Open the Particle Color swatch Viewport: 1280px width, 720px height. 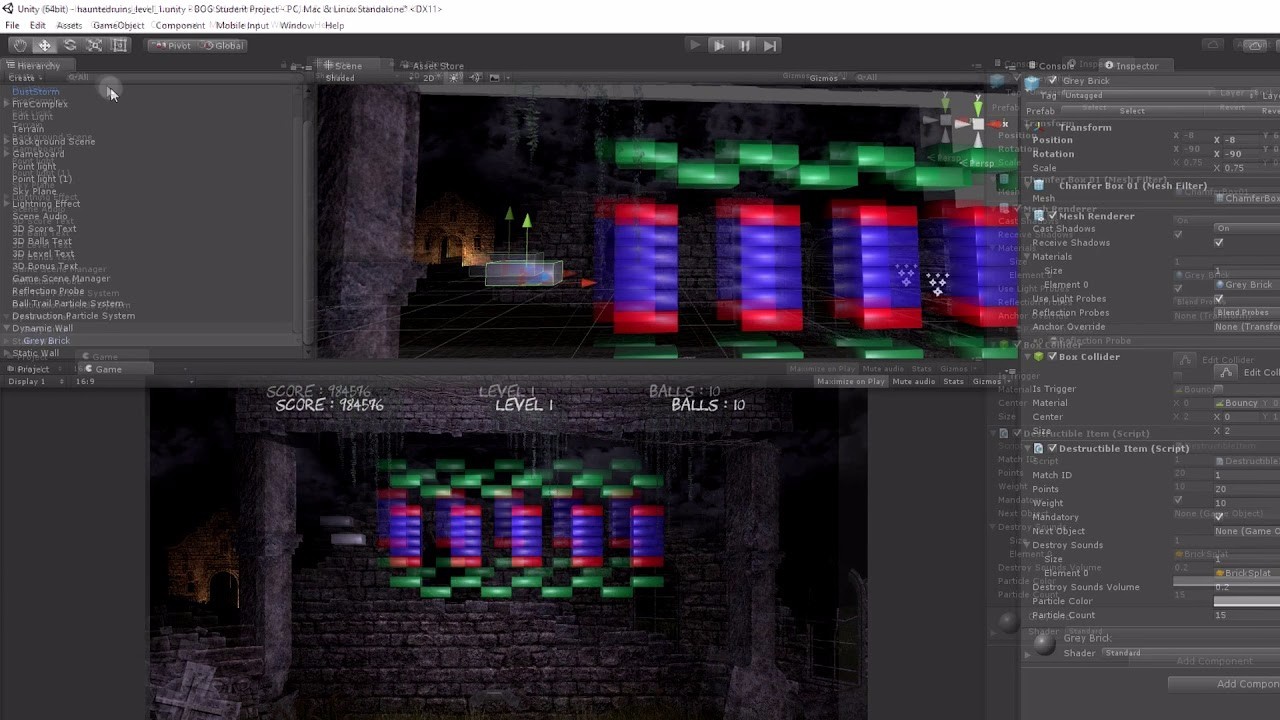[x=1246, y=601]
